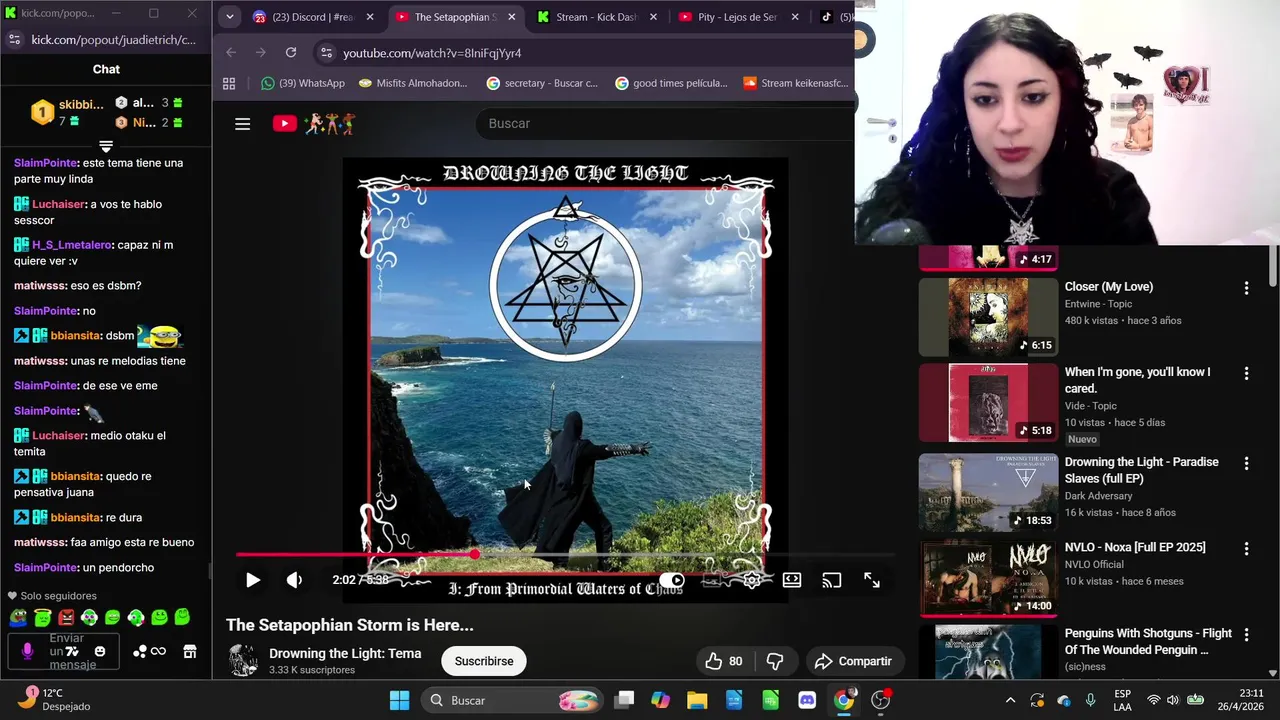
Task: Open the Kick shop storefront icon
Action: [190, 651]
